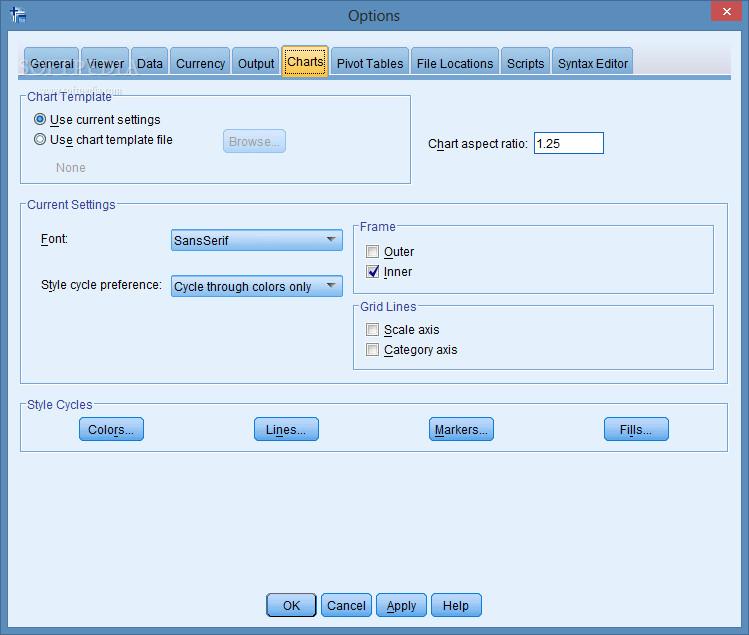
Task: Go to the Data tab
Action: click(x=150, y=63)
